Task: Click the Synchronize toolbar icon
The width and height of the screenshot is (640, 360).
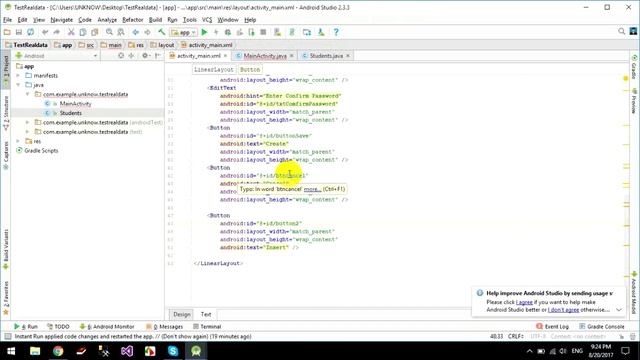Action: click(x=31, y=32)
